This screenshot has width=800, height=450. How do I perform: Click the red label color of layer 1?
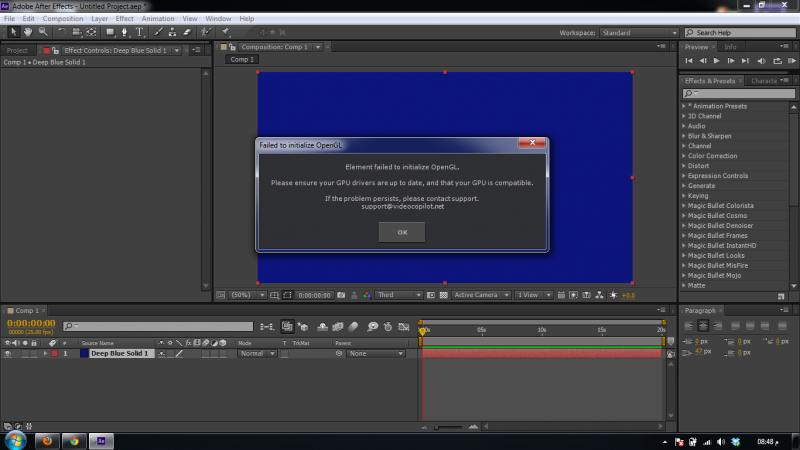55,354
